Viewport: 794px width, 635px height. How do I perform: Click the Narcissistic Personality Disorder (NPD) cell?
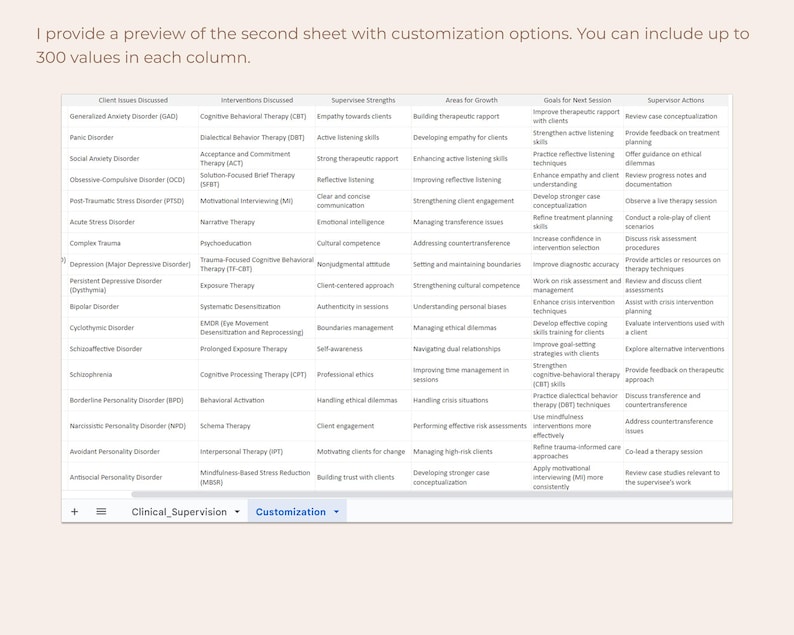[133, 426]
